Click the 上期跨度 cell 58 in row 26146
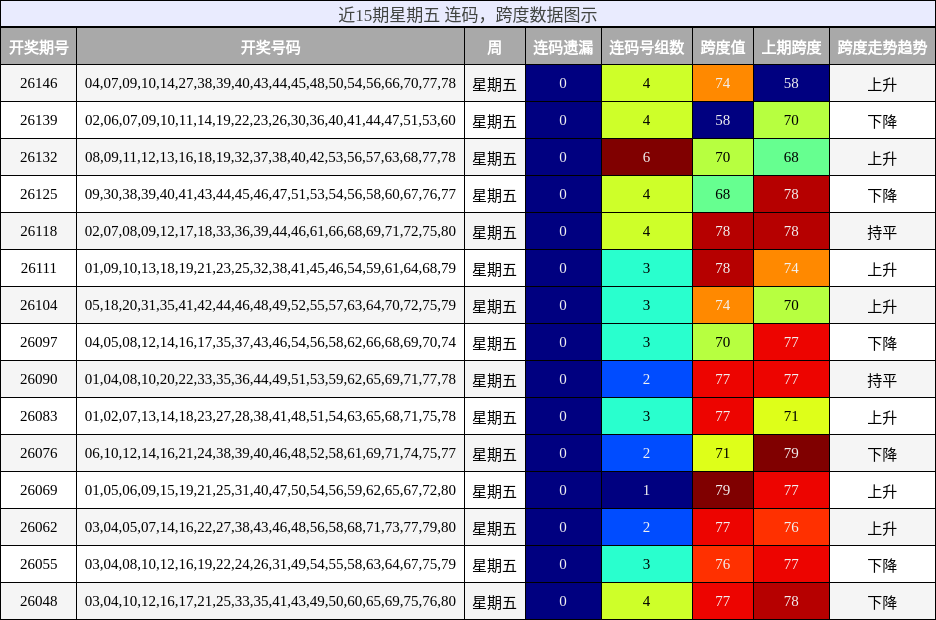Screen dimensions: 936x620 click(x=791, y=83)
